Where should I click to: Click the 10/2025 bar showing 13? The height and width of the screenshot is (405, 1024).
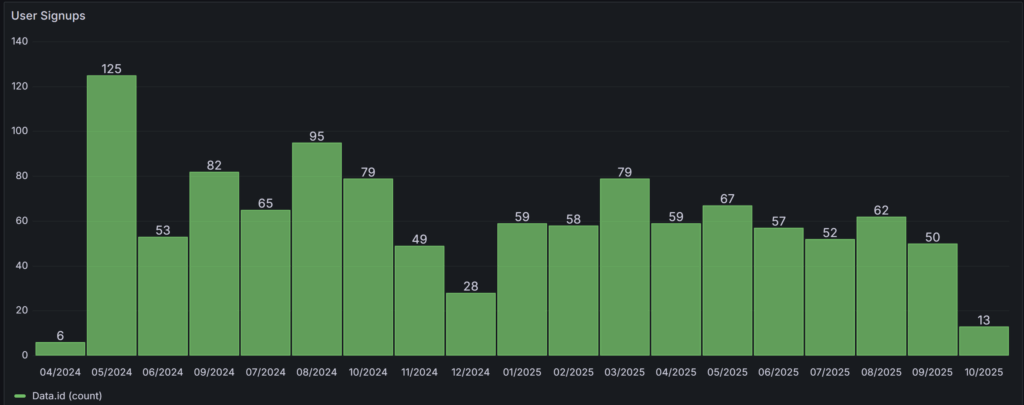coord(984,341)
